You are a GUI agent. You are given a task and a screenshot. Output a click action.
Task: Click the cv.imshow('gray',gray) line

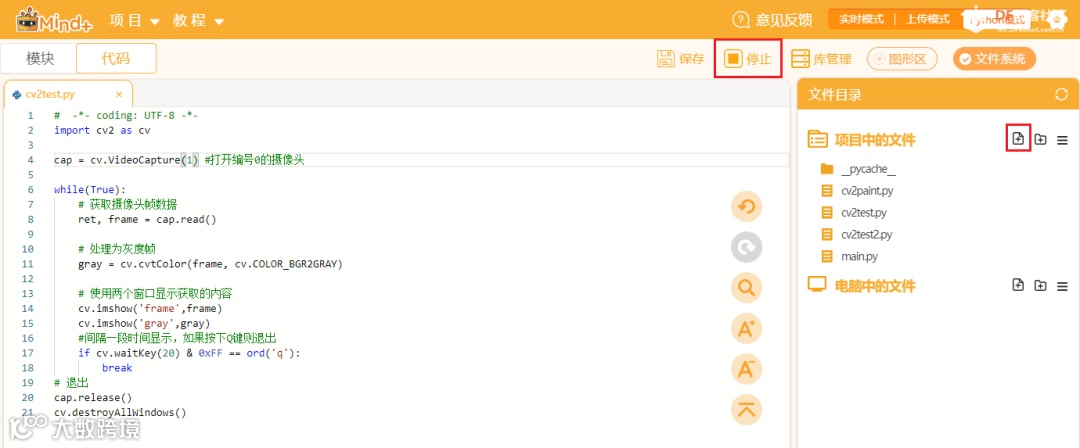click(x=144, y=323)
